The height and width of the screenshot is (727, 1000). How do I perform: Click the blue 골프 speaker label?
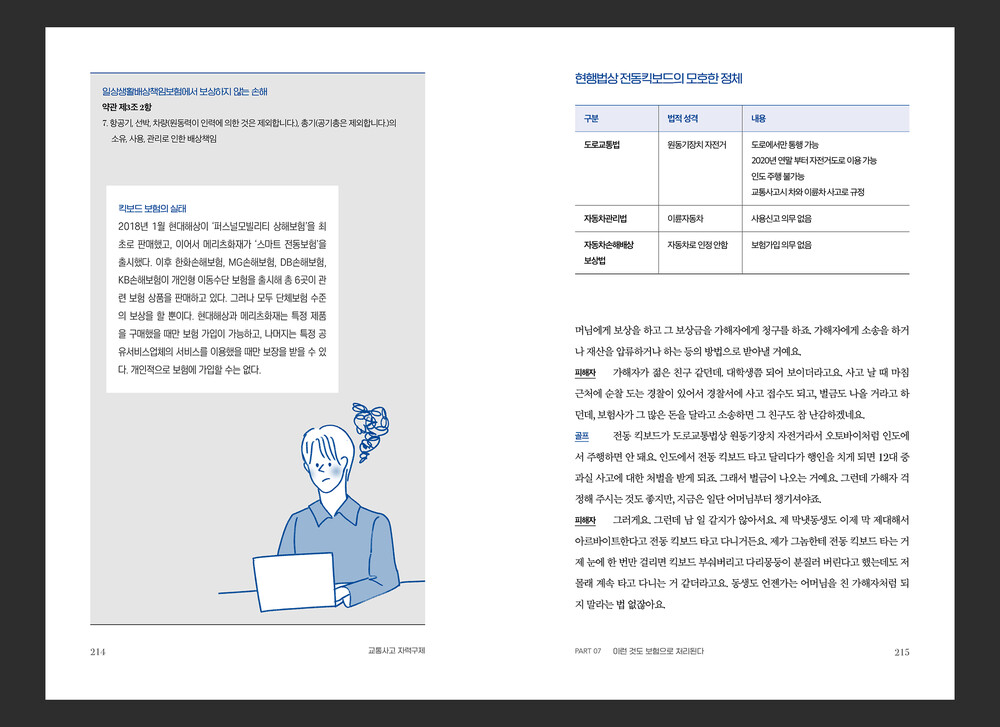(582, 436)
